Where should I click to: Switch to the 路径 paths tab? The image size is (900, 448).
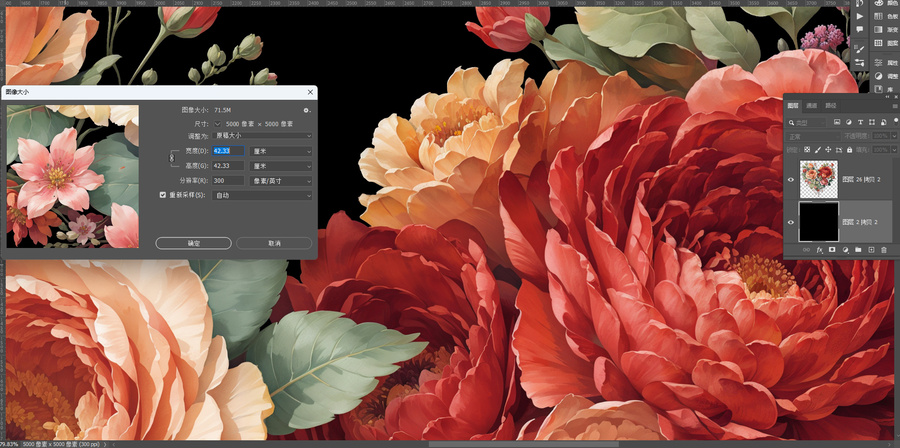[x=831, y=106]
